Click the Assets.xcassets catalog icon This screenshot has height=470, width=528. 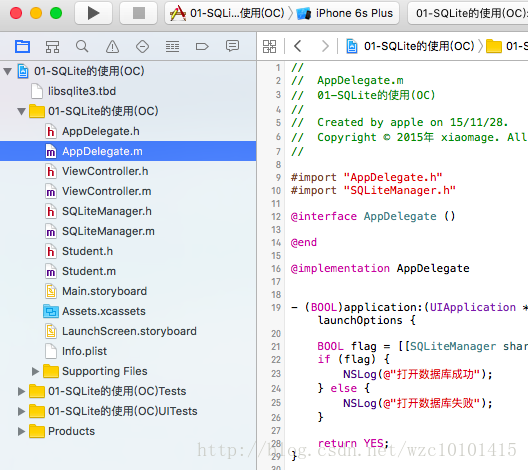coord(51,311)
